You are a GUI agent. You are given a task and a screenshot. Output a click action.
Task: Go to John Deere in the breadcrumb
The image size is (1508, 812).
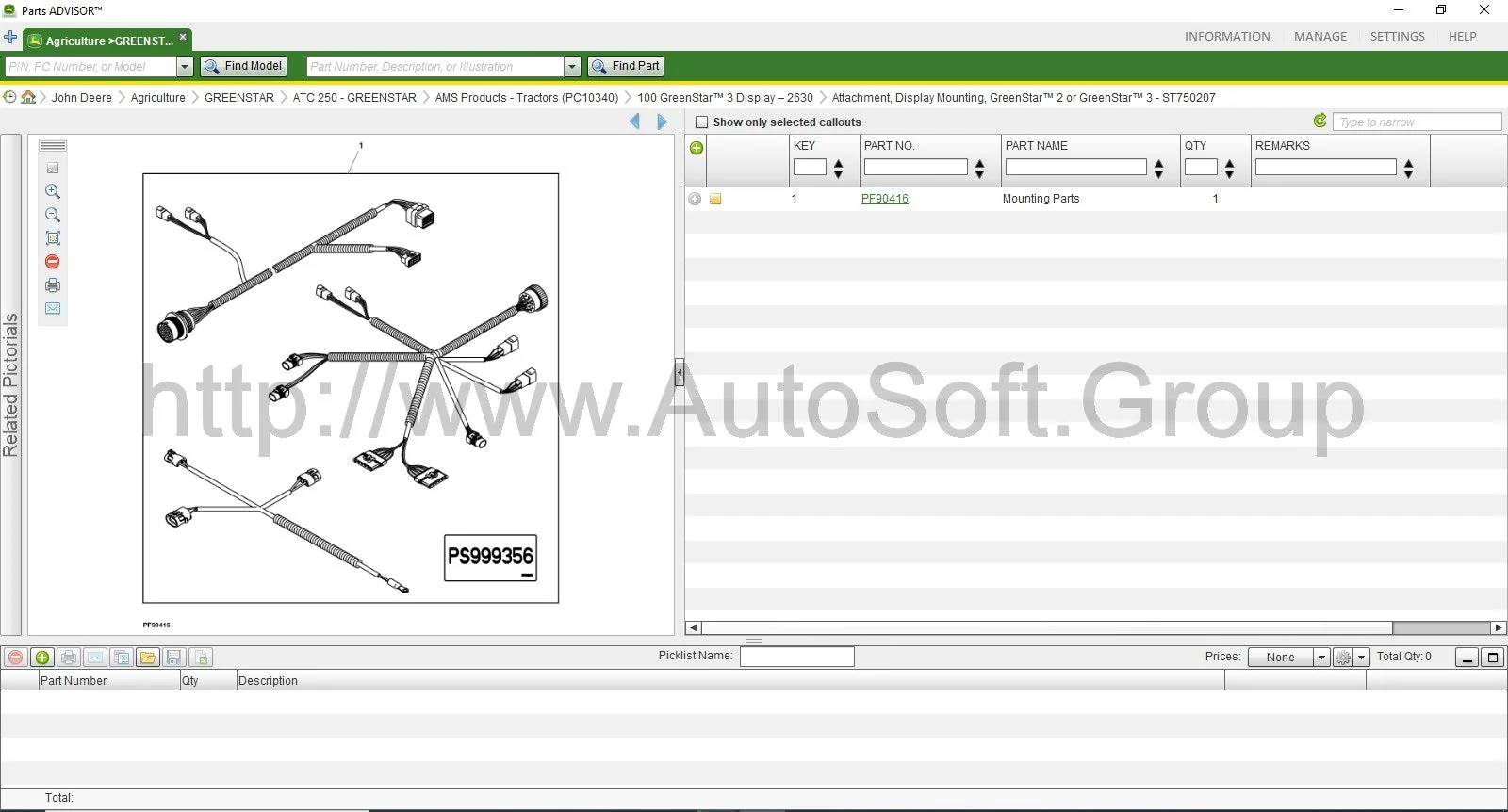coord(82,98)
